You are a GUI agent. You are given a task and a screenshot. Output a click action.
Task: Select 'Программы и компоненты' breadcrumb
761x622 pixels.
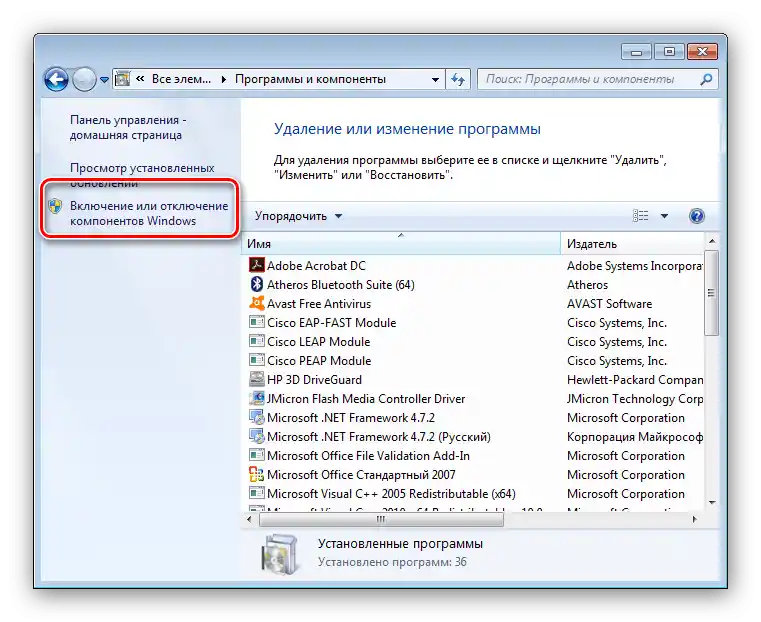[x=310, y=79]
